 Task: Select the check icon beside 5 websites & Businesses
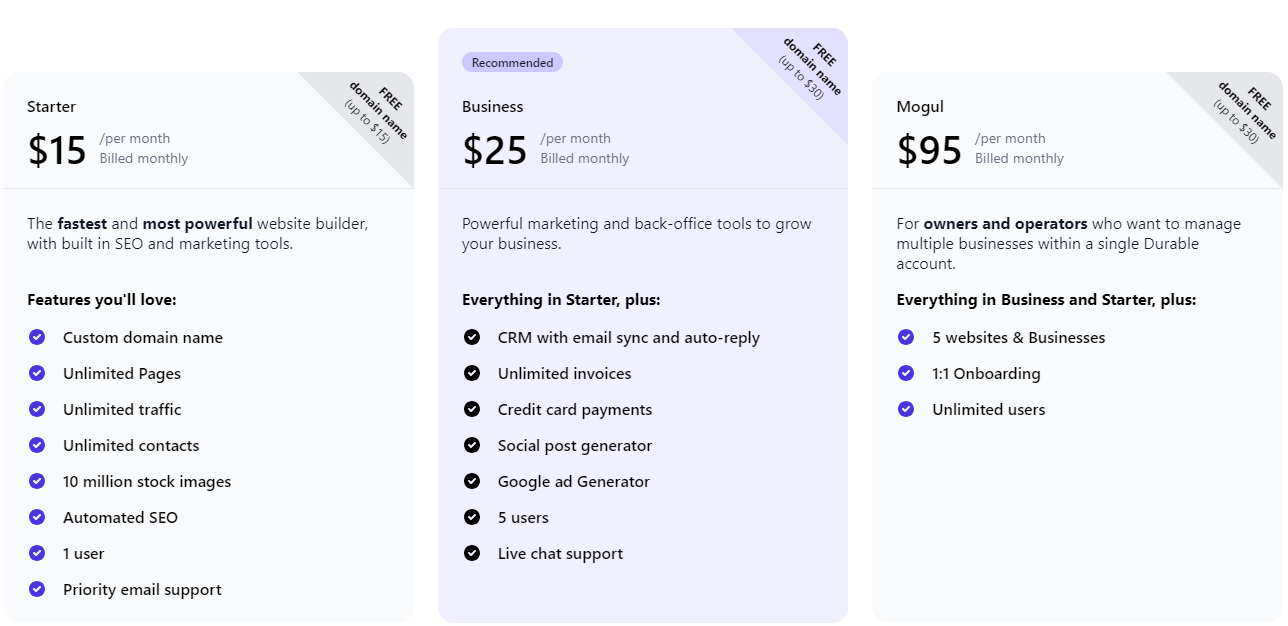pos(906,337)
